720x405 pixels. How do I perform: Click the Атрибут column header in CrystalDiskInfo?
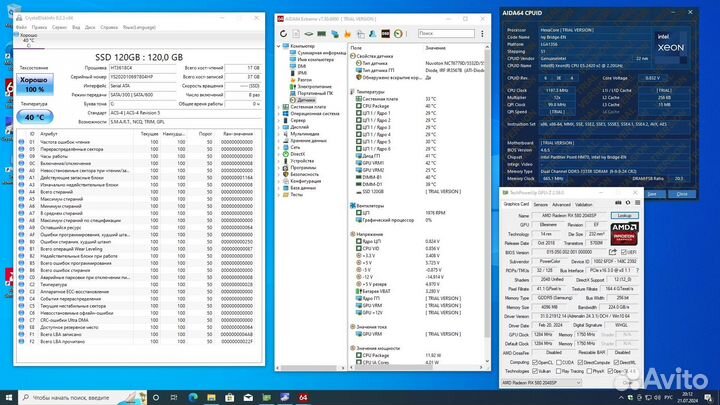pyautogui.click(x=49, y=134)
